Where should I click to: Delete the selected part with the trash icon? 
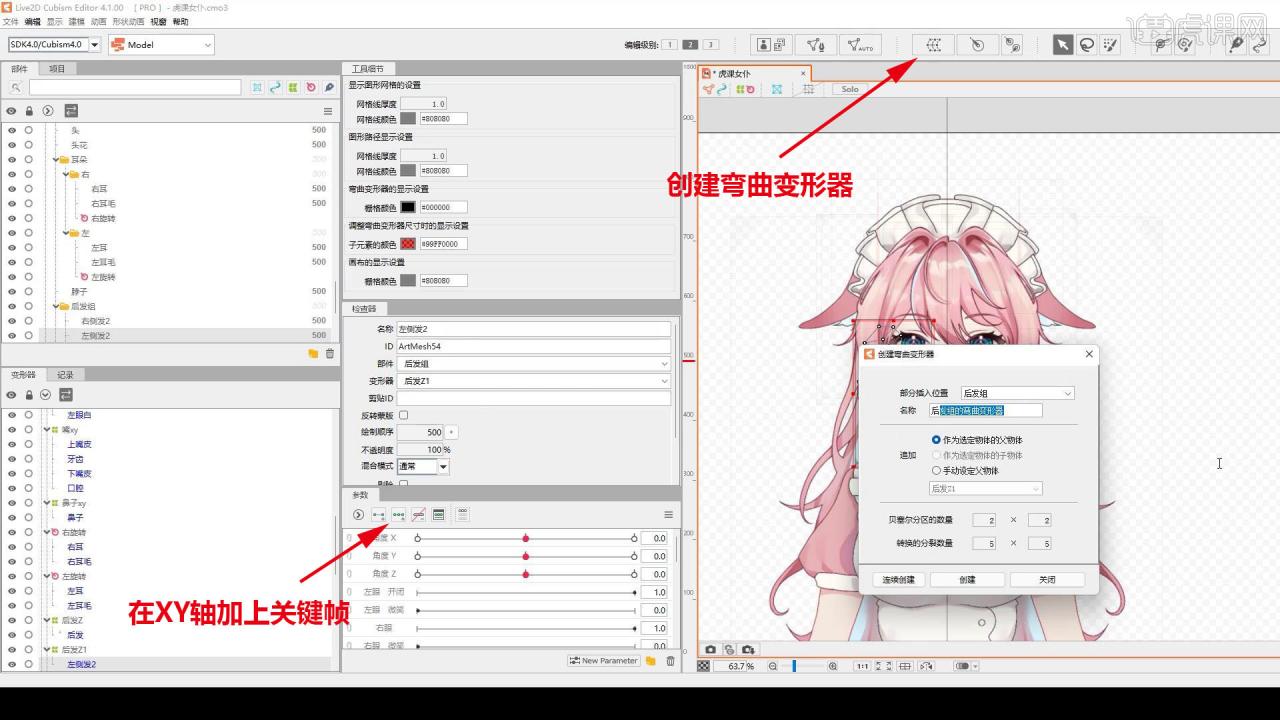click(x=330, y=353)
